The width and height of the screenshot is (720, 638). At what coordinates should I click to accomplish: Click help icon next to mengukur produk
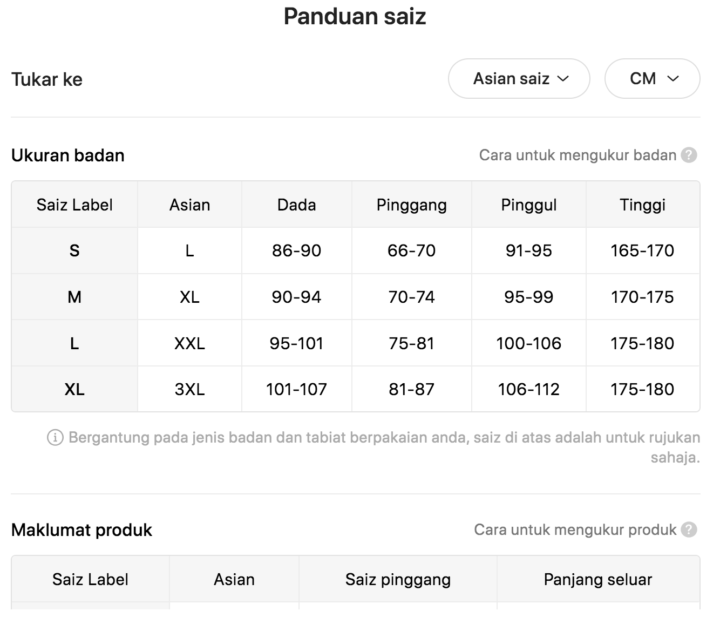(689, 530)
